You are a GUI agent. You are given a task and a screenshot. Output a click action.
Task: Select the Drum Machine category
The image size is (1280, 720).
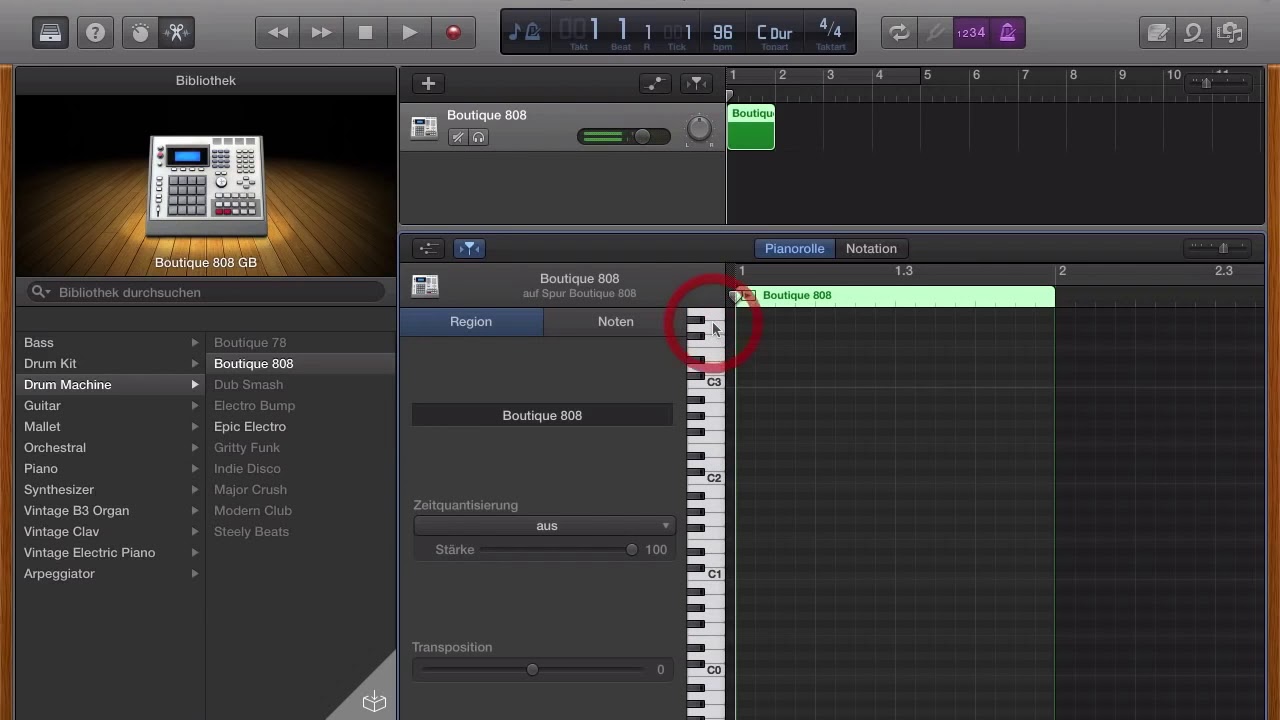click(110, 385)
